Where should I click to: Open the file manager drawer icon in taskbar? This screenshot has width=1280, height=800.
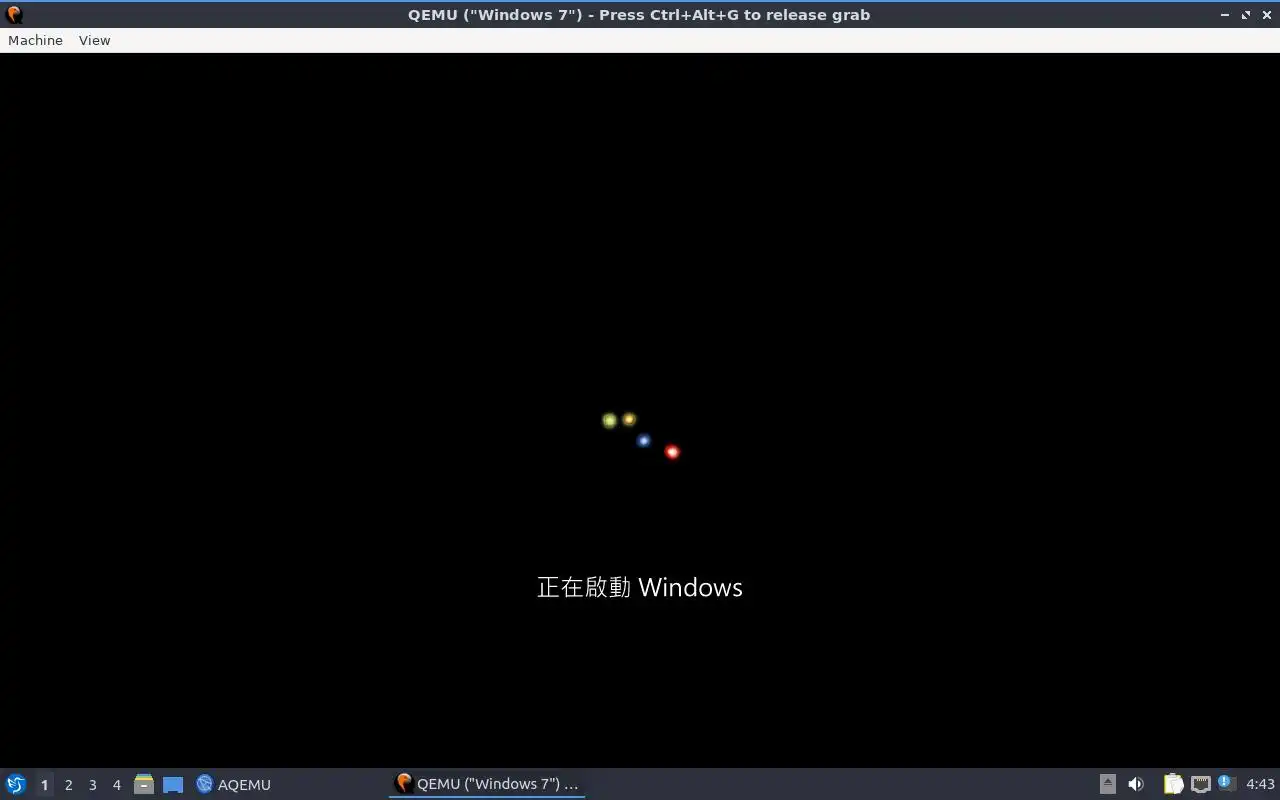click(x=144, y=784)
